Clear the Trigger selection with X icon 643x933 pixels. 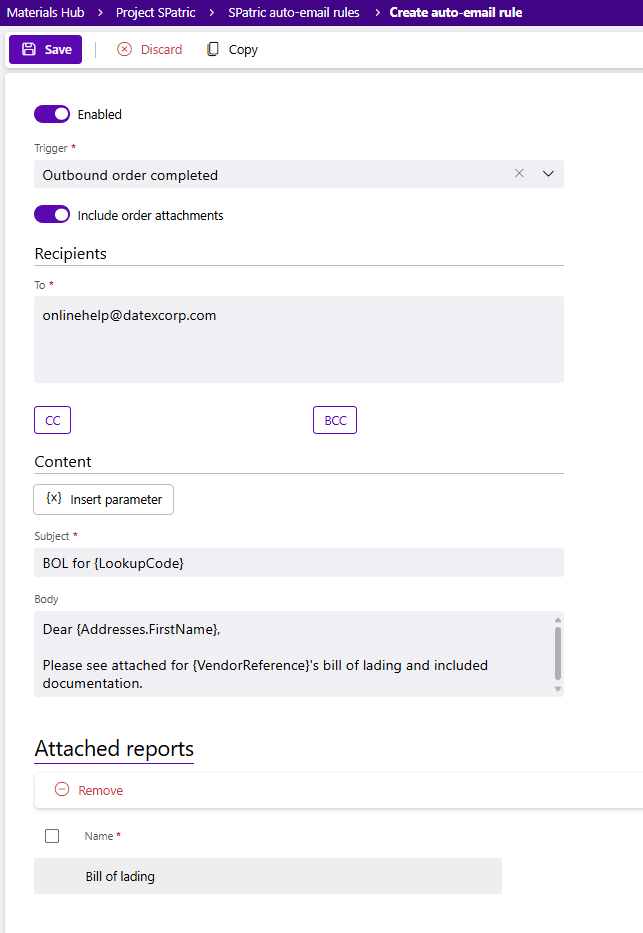click(x=519, y=174)
